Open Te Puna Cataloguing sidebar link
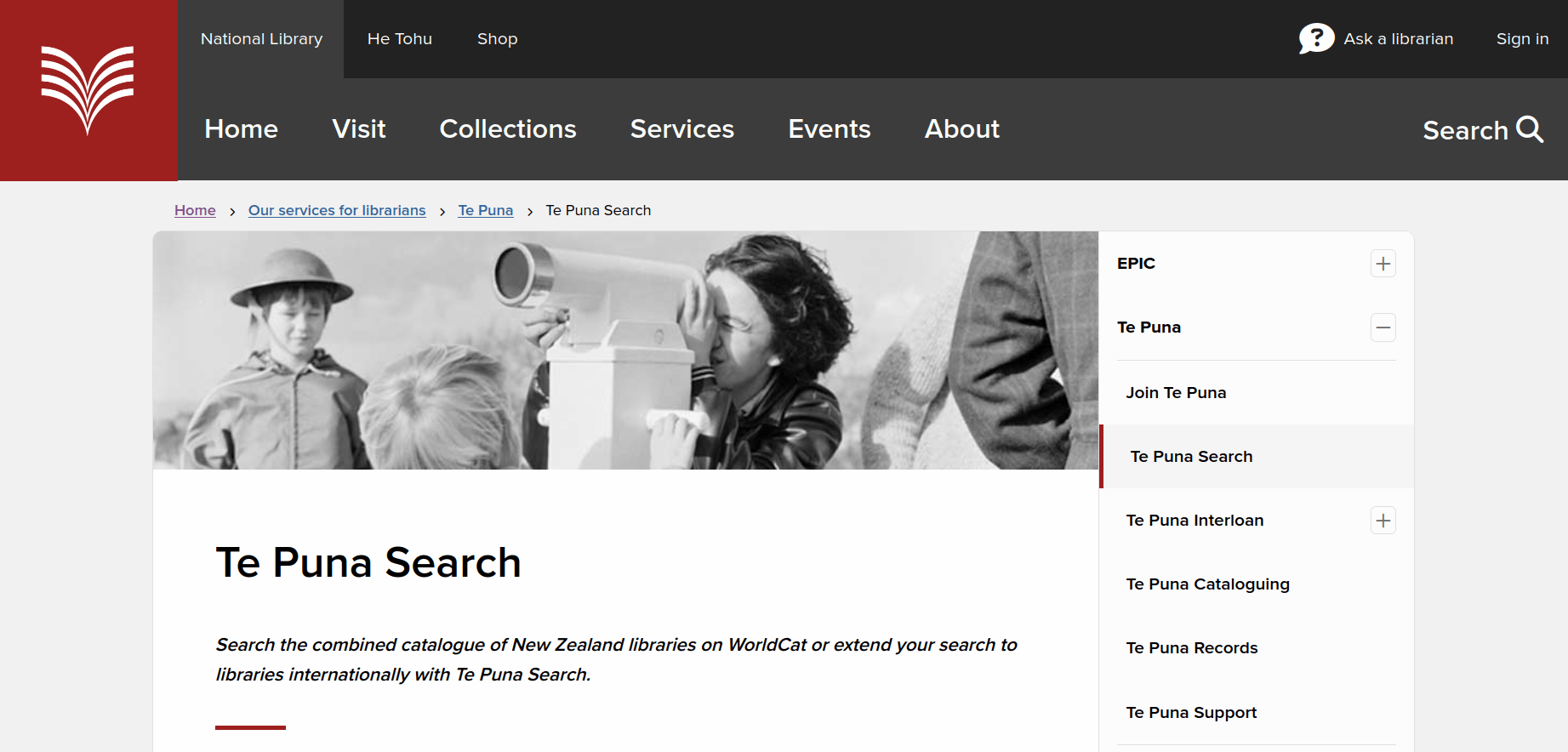 (1207, 584)
